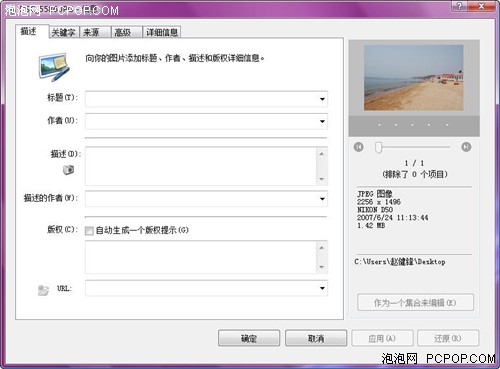Click the 1.42 MB file size text
This screenshot has height=369, width=500.
(371, 226)
